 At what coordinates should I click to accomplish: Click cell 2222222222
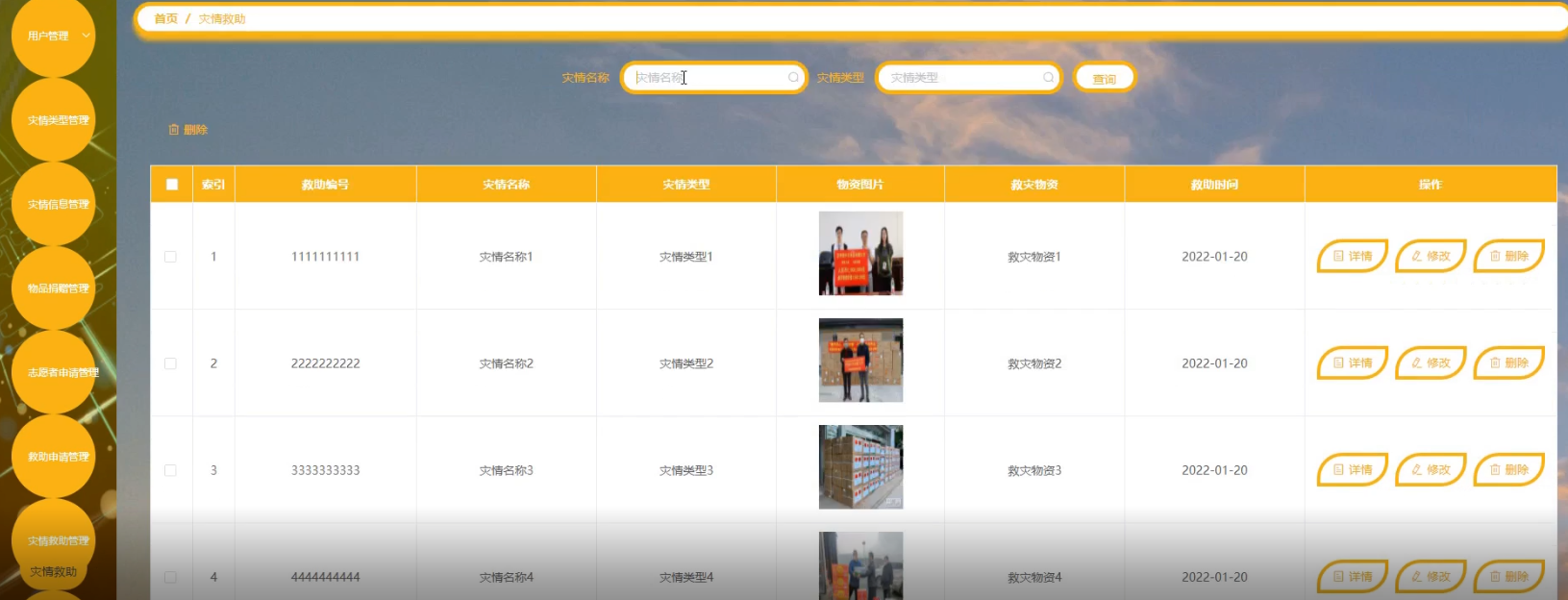[x=326, y=363]
